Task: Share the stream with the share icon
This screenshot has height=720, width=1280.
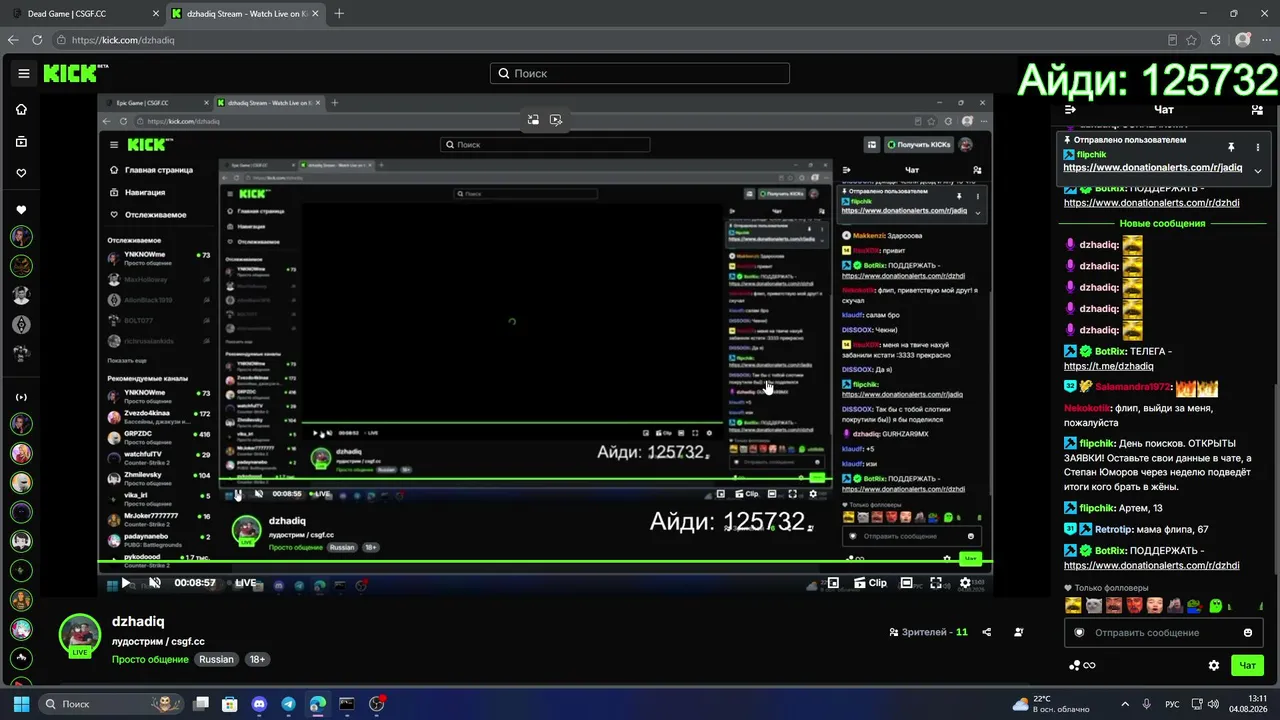Action: click(x=987, y=632)
